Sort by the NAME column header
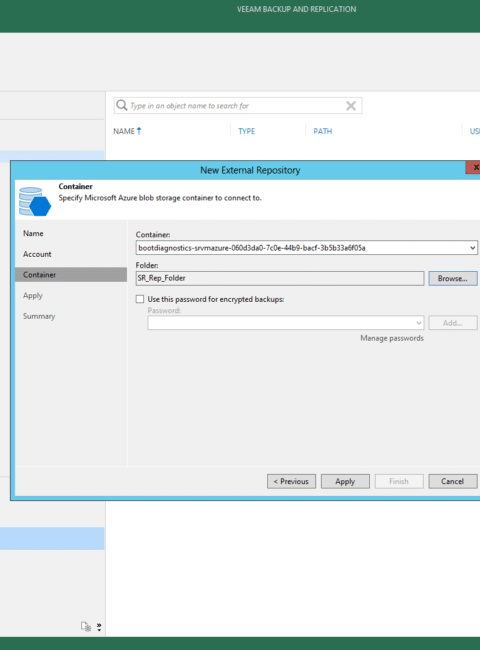 point(127,131)
